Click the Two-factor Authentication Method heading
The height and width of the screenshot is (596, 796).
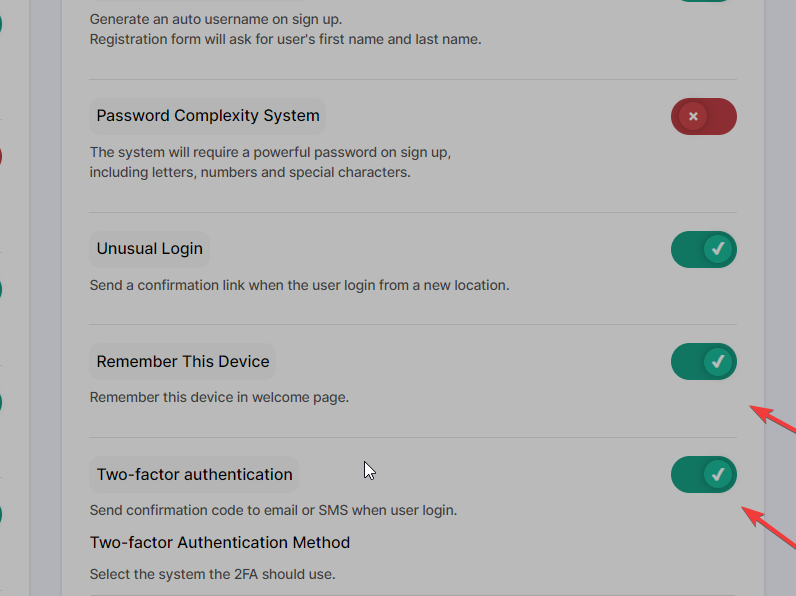(x=220, y=543)
